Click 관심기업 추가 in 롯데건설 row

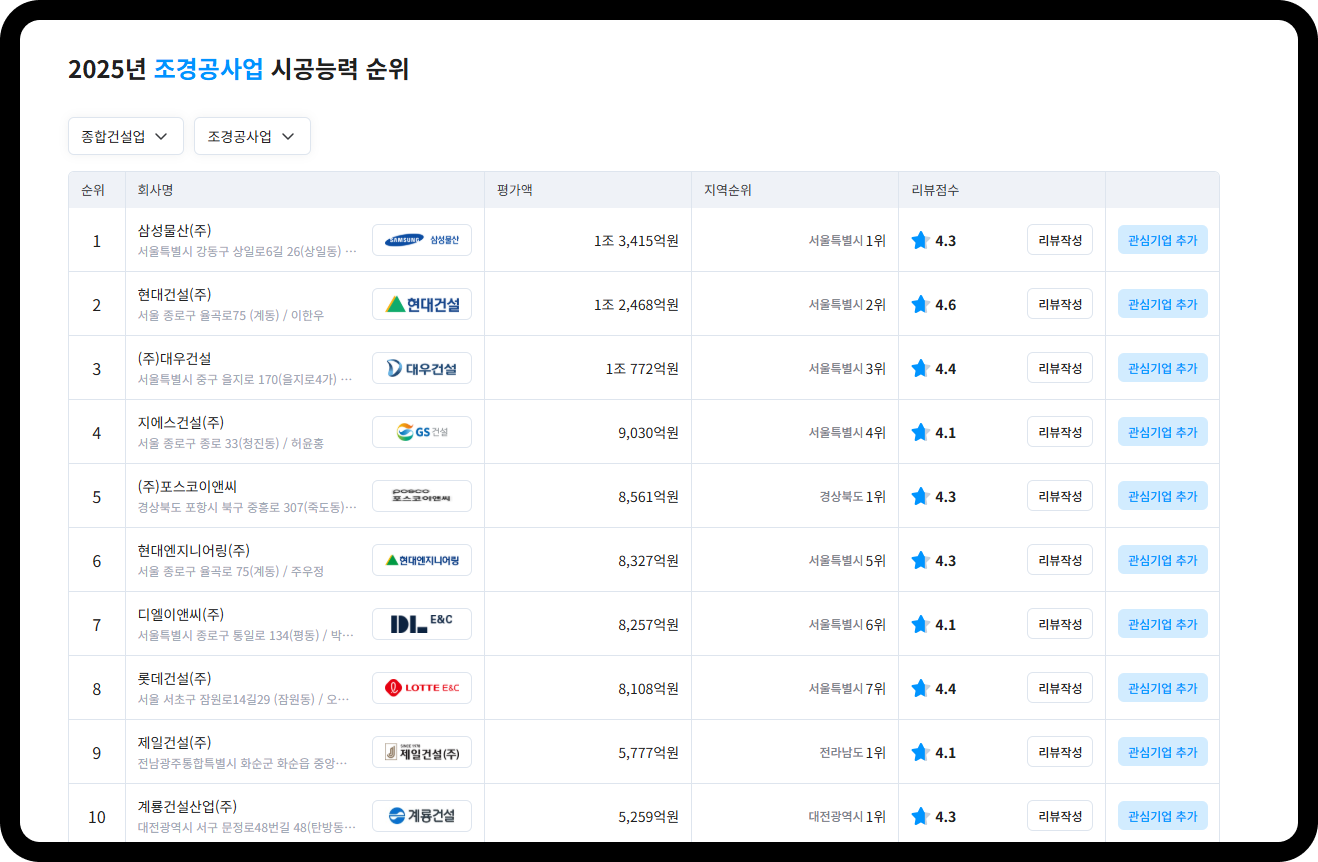(1163, 688)
